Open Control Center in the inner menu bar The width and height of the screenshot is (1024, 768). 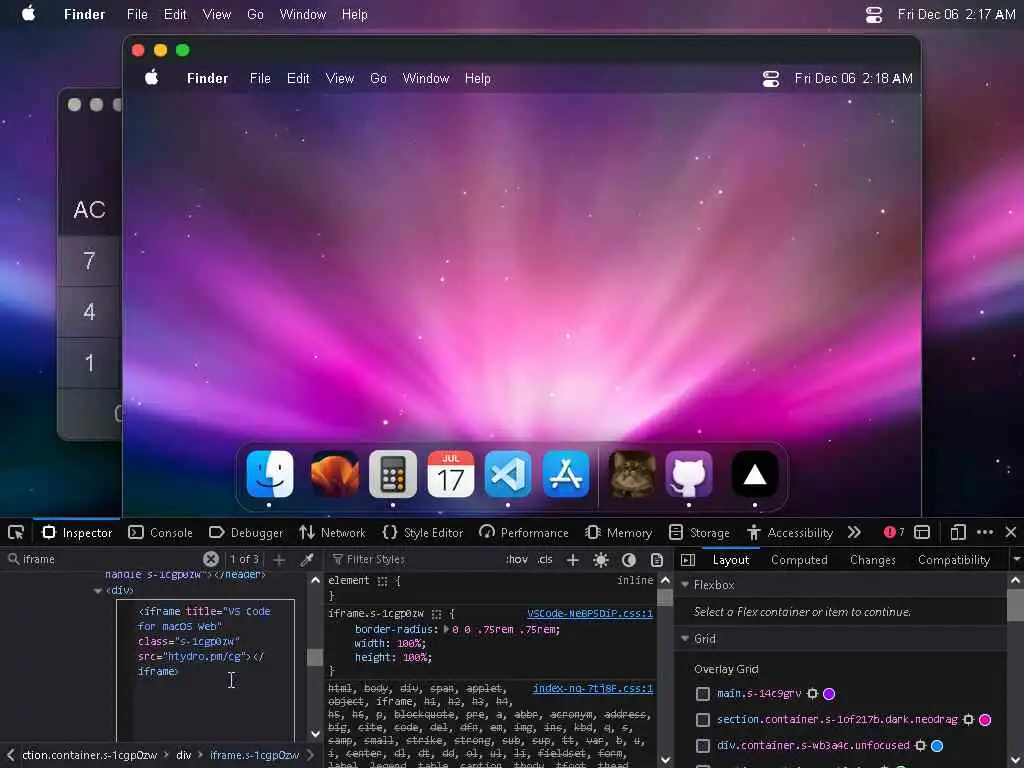(771, 79)
